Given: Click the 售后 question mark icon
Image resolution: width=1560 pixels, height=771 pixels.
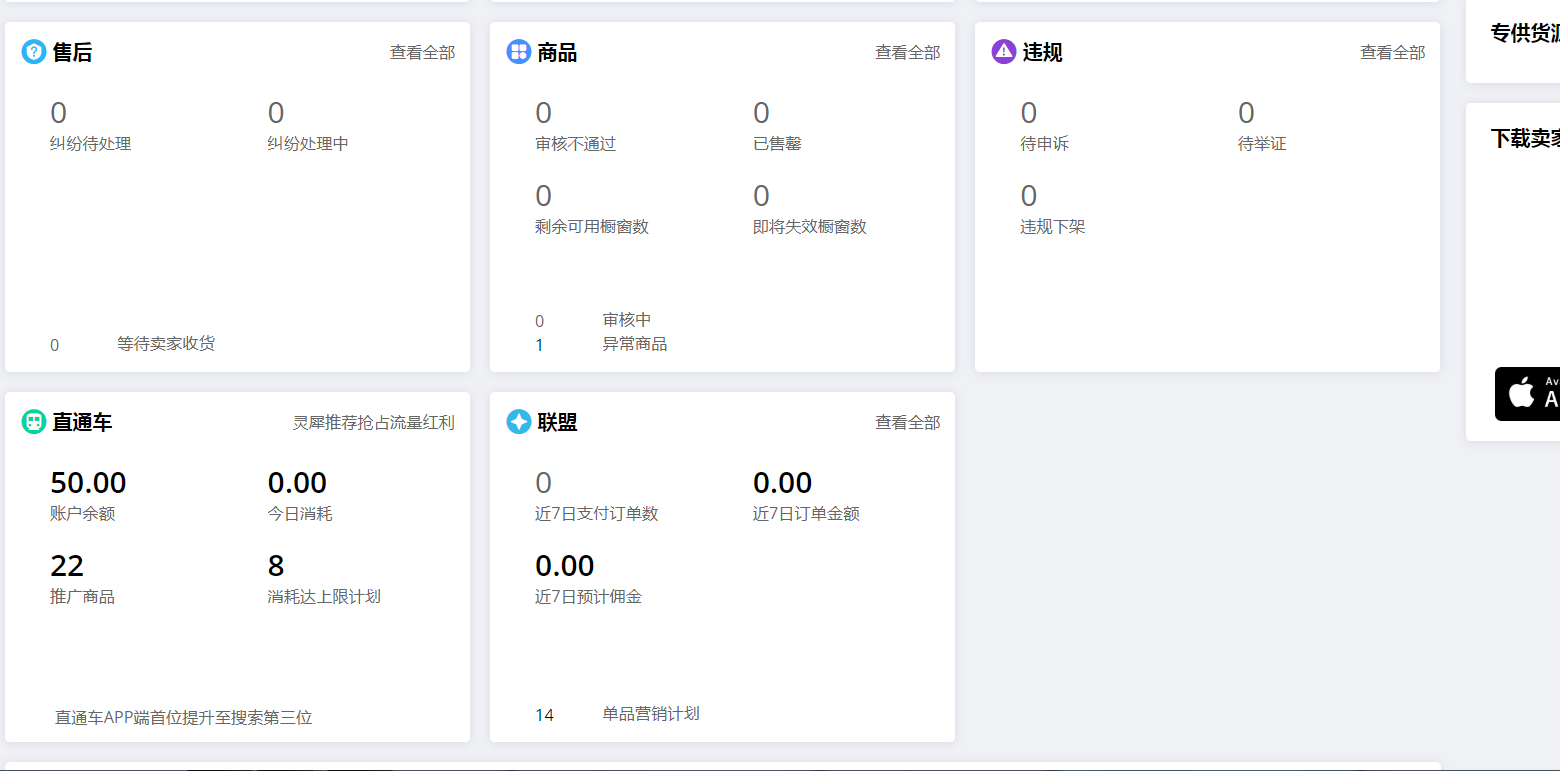Looking at the screenshot, I should tap(34, 52).
